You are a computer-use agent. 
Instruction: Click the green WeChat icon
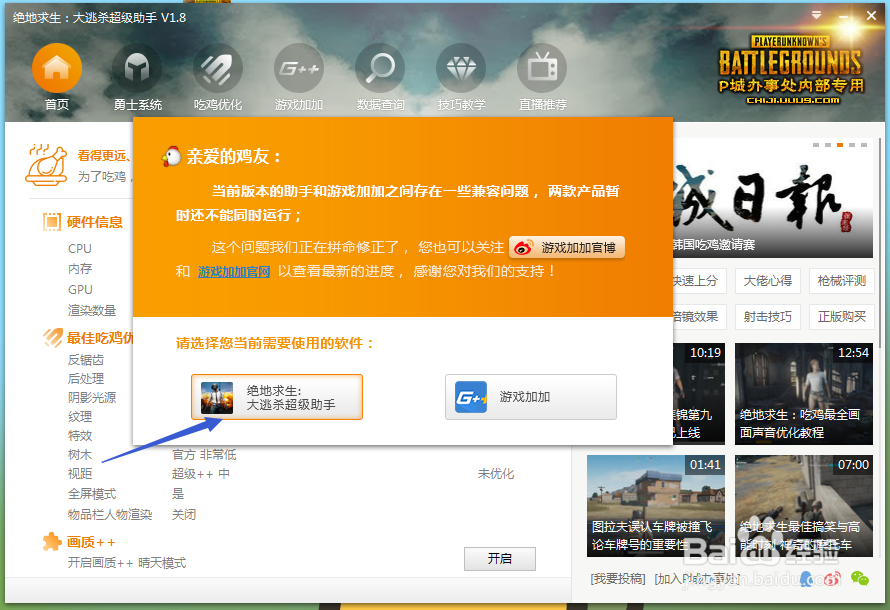(859, 578)
